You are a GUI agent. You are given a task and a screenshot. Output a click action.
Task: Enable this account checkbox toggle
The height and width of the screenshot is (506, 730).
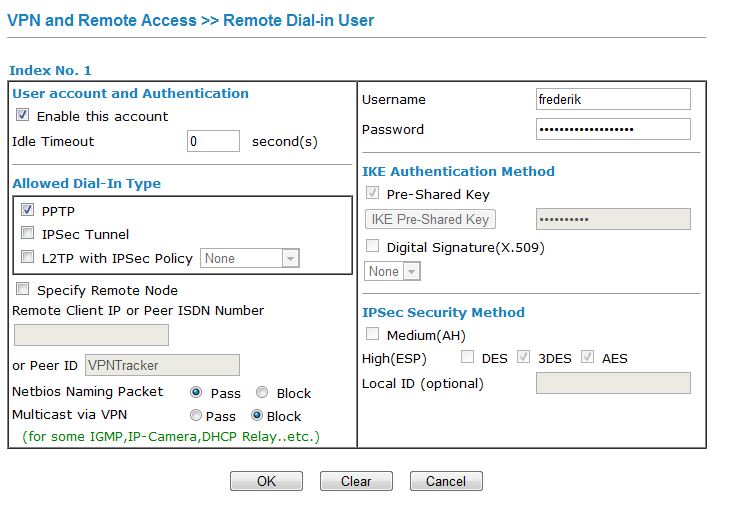pyautogui.click(x=23, y=116)
